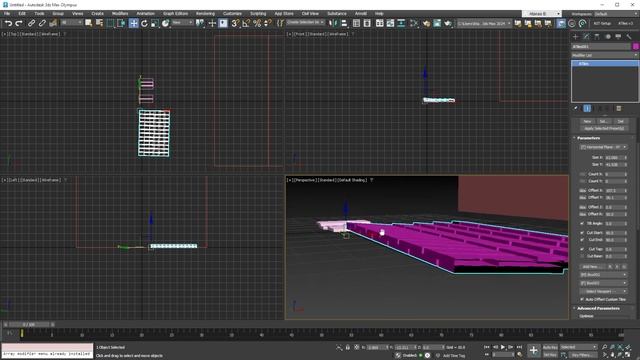Click the Undo arrow icon
The width and height of the screenshot is (640, 360).
[x=8, y=23]
